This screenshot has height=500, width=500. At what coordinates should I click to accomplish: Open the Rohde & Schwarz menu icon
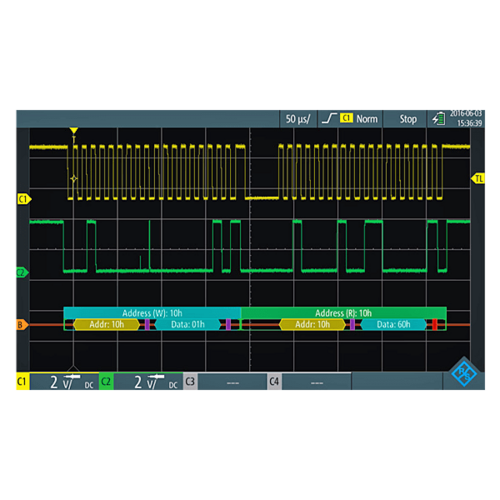tap(464, 373)
